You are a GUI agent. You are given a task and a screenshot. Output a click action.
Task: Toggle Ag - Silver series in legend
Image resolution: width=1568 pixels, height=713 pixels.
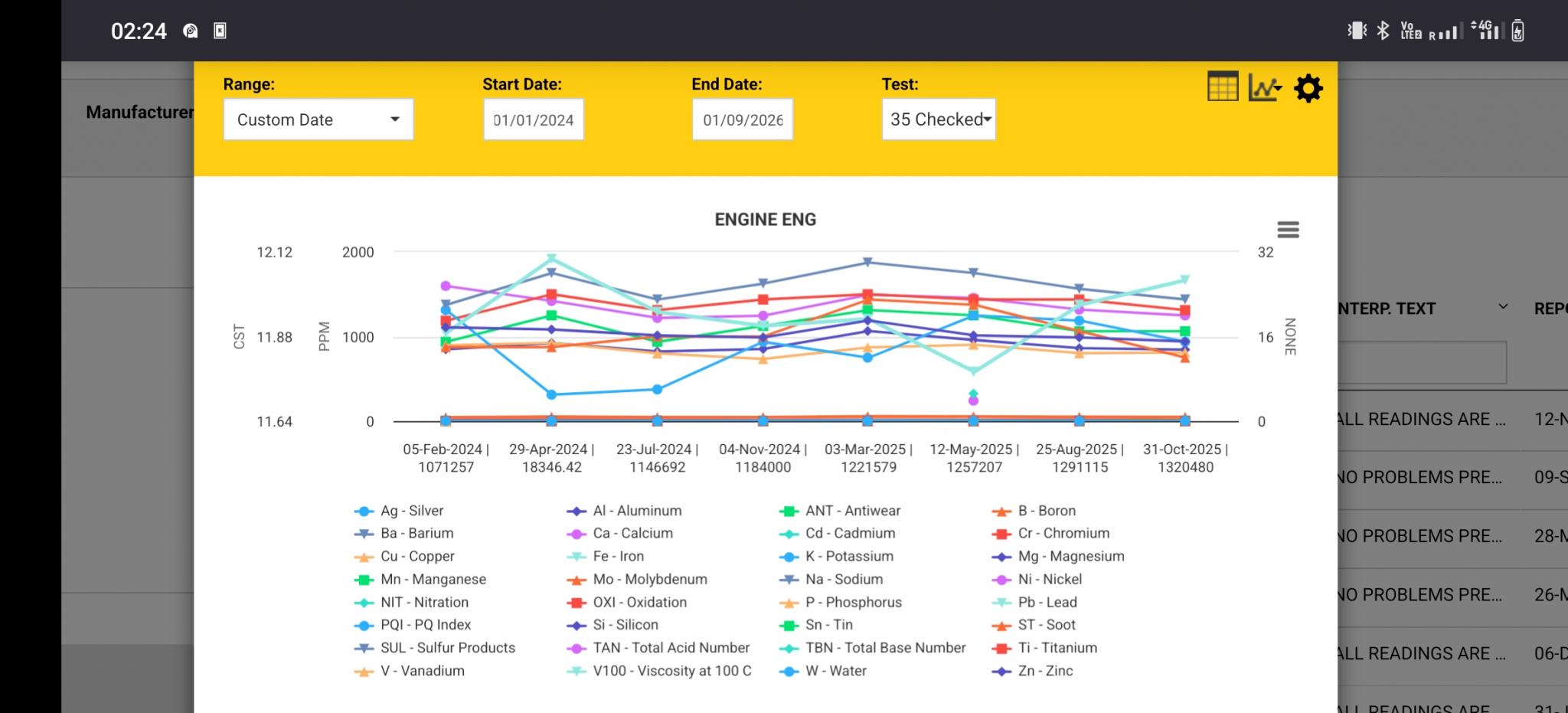[x=411, y=511]
